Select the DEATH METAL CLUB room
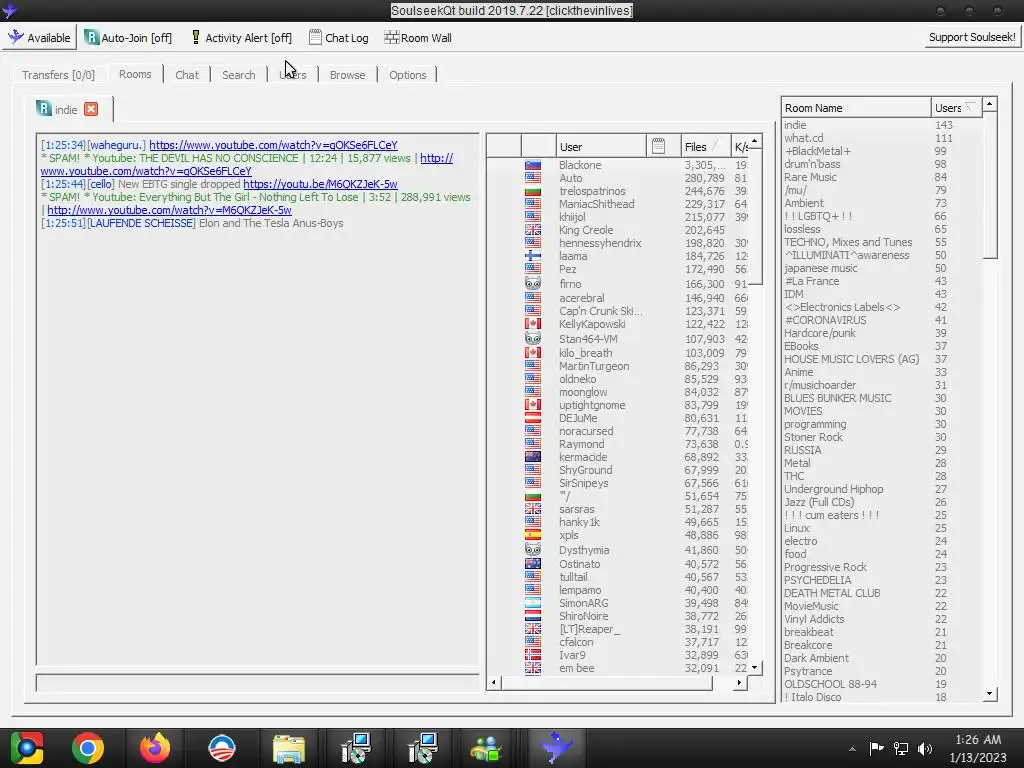The height and width of the screenshot is (768, 1024). pos(831,593)
